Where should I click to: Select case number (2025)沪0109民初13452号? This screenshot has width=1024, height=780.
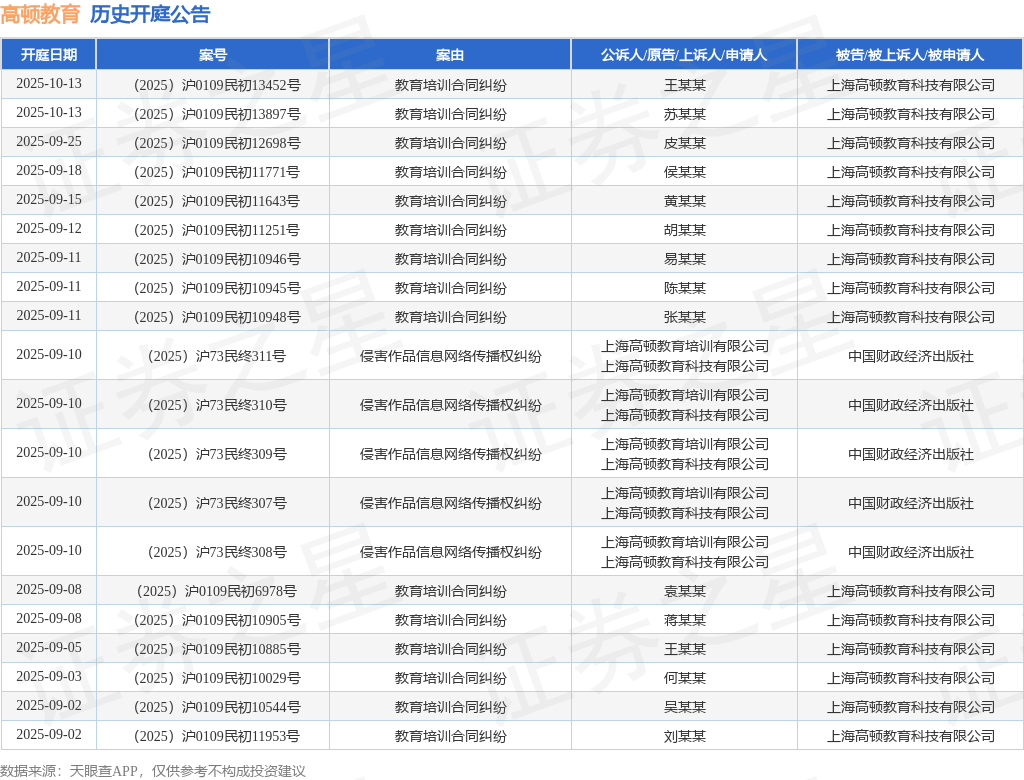point(217,85)
